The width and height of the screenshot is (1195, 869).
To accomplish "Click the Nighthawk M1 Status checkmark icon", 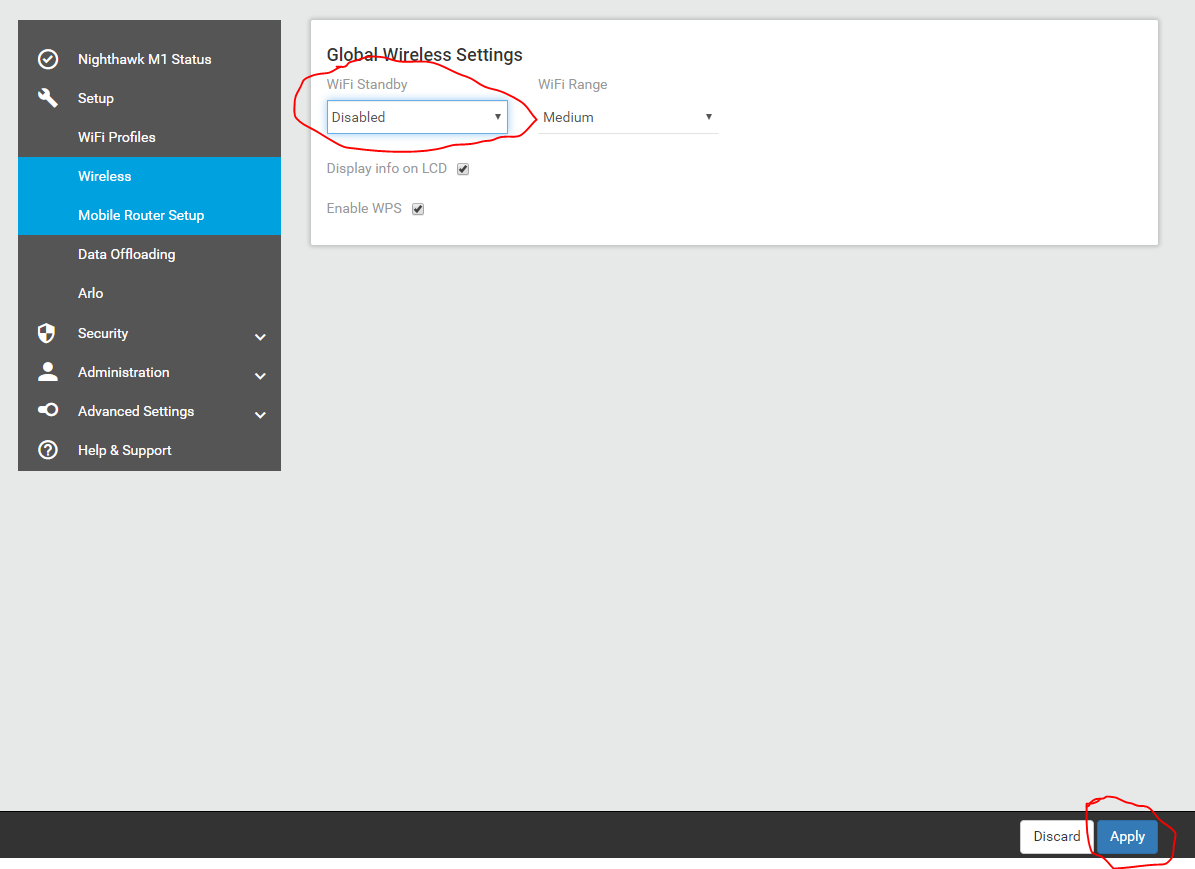I will tap(48, 59).
